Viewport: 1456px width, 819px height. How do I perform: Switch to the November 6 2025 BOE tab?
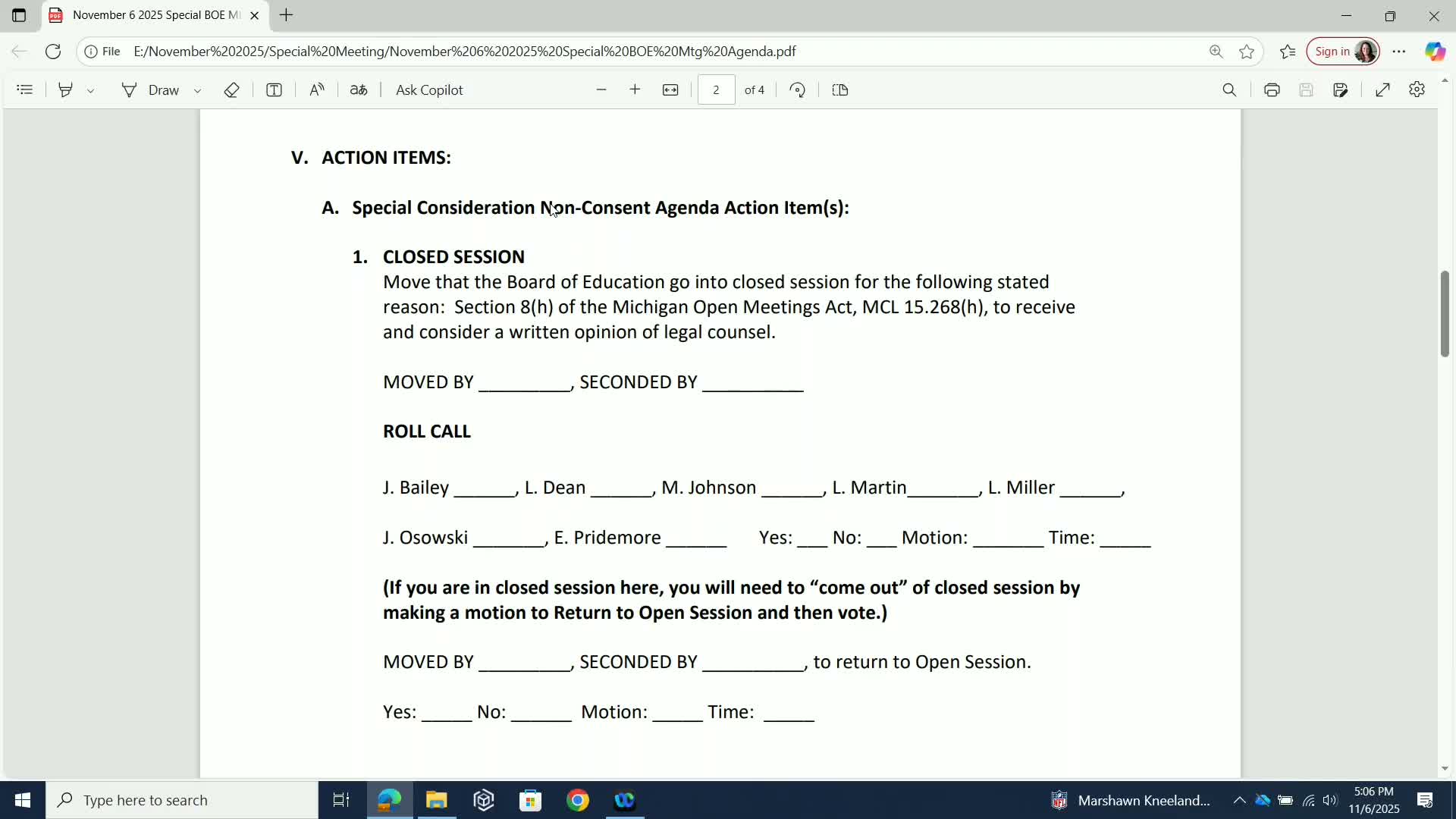coord(152,15)
